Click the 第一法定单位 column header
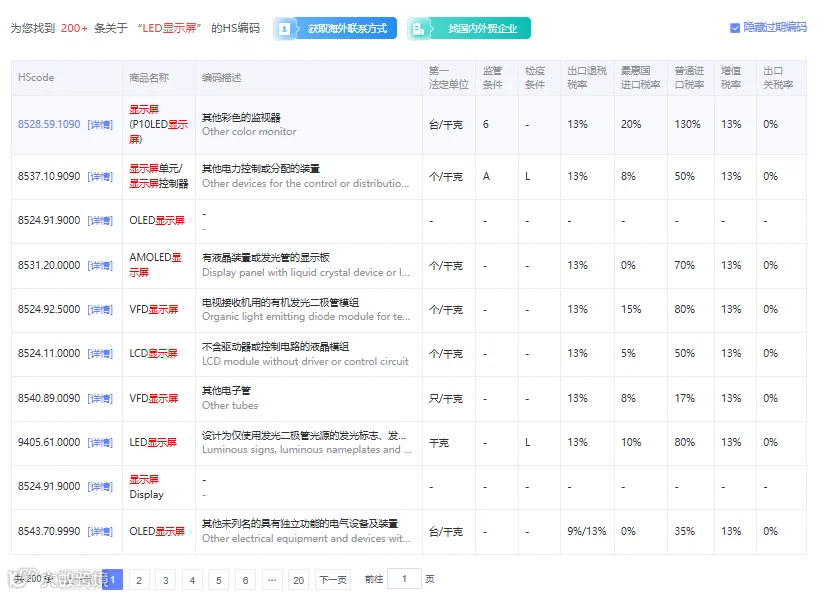 click(448, 78)
